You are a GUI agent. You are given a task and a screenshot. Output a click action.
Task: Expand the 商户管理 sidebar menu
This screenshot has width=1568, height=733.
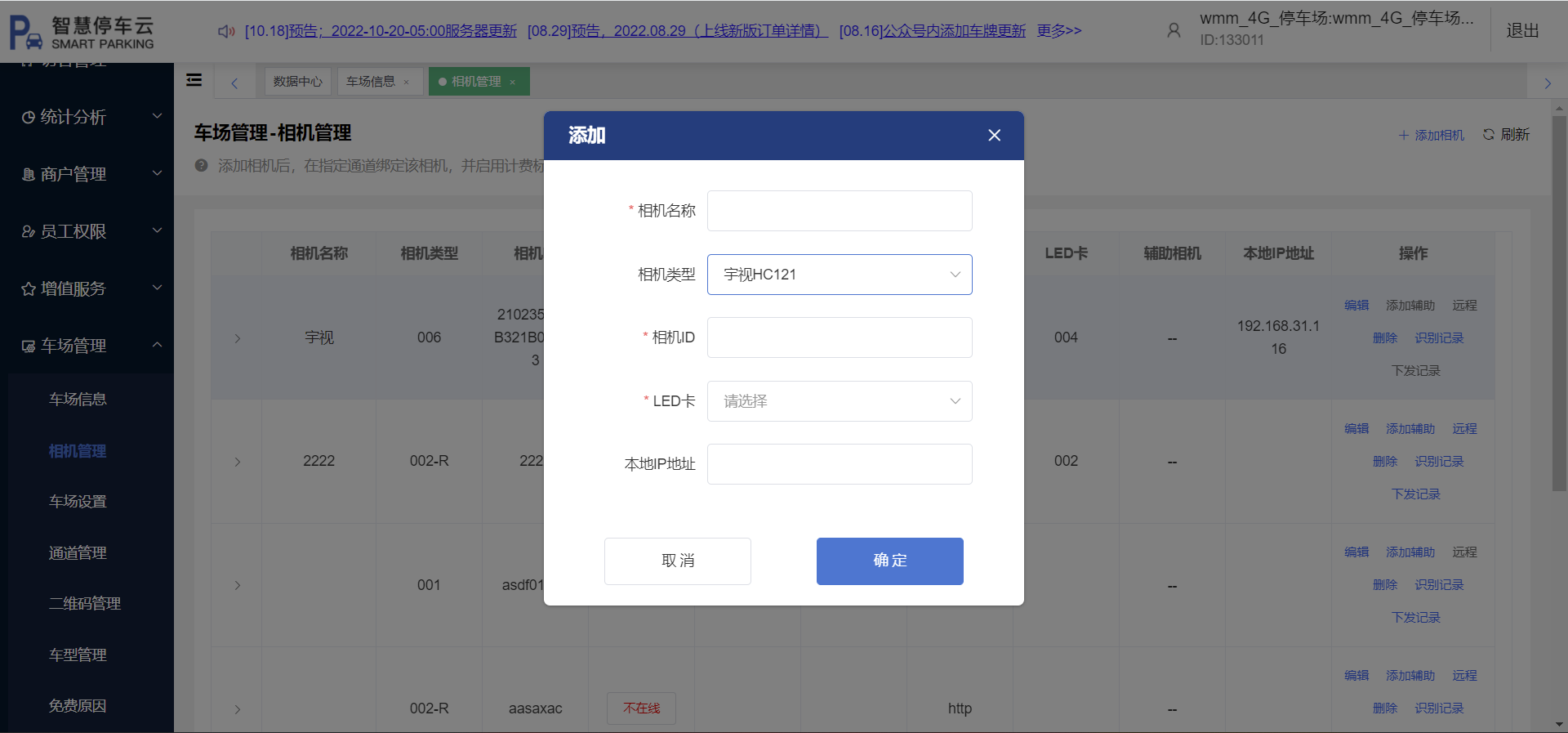(87, 174)
